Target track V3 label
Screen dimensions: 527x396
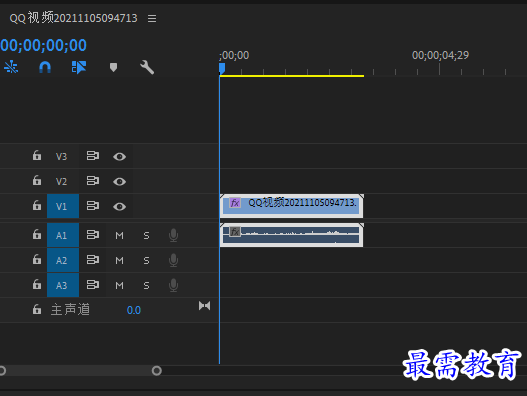click(x=62, y=156)
